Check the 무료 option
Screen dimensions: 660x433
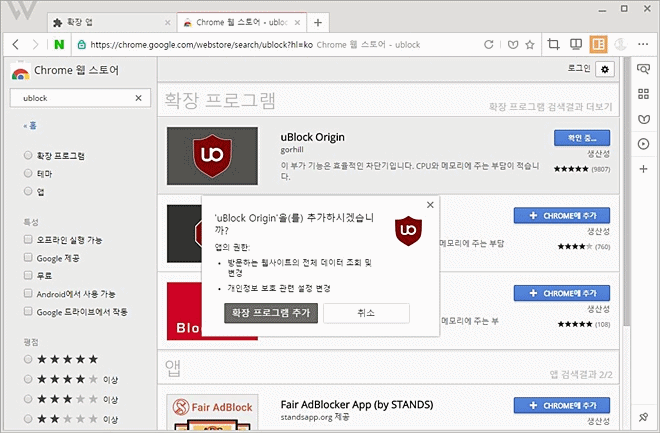tap(28, 275)
